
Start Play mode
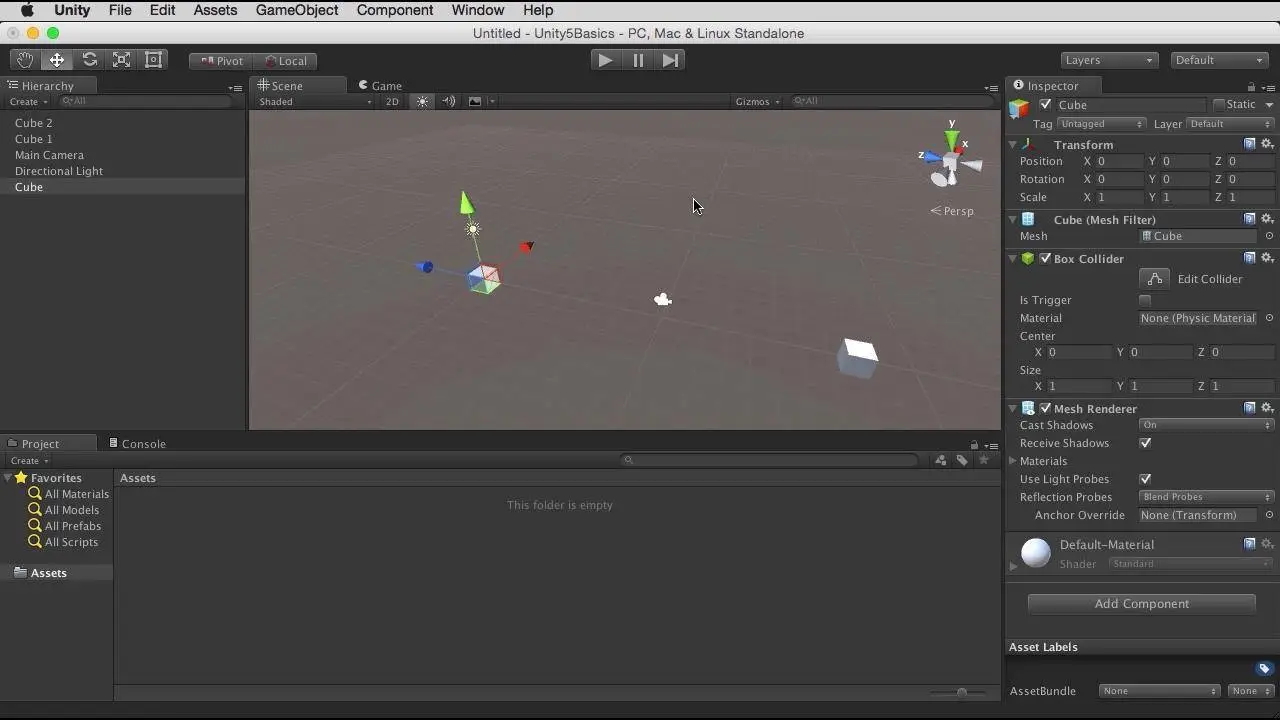pyautogui.click(x=605, y=60)
